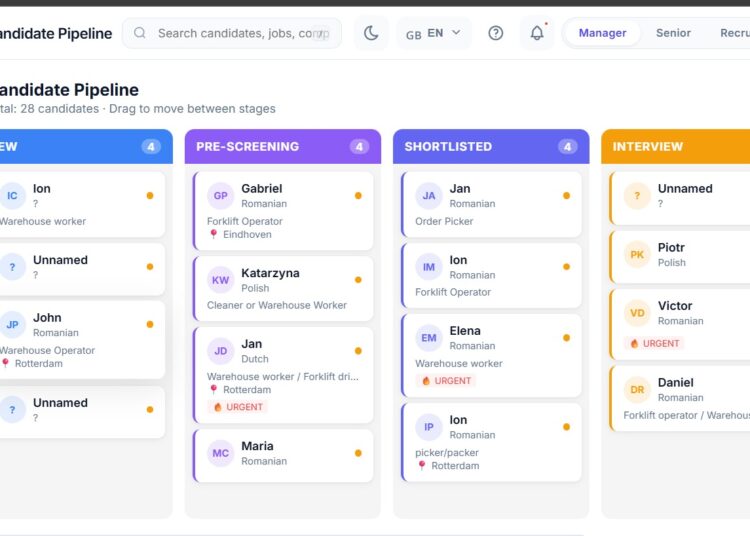Click the 'picker/packer' text
Viewport: 750px width, 536px height.
pyautogui.click(x=447, y=452)
